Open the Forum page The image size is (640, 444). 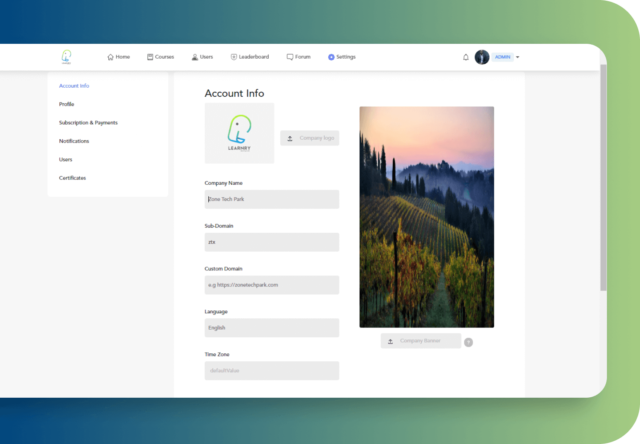(x=298, y=57)
